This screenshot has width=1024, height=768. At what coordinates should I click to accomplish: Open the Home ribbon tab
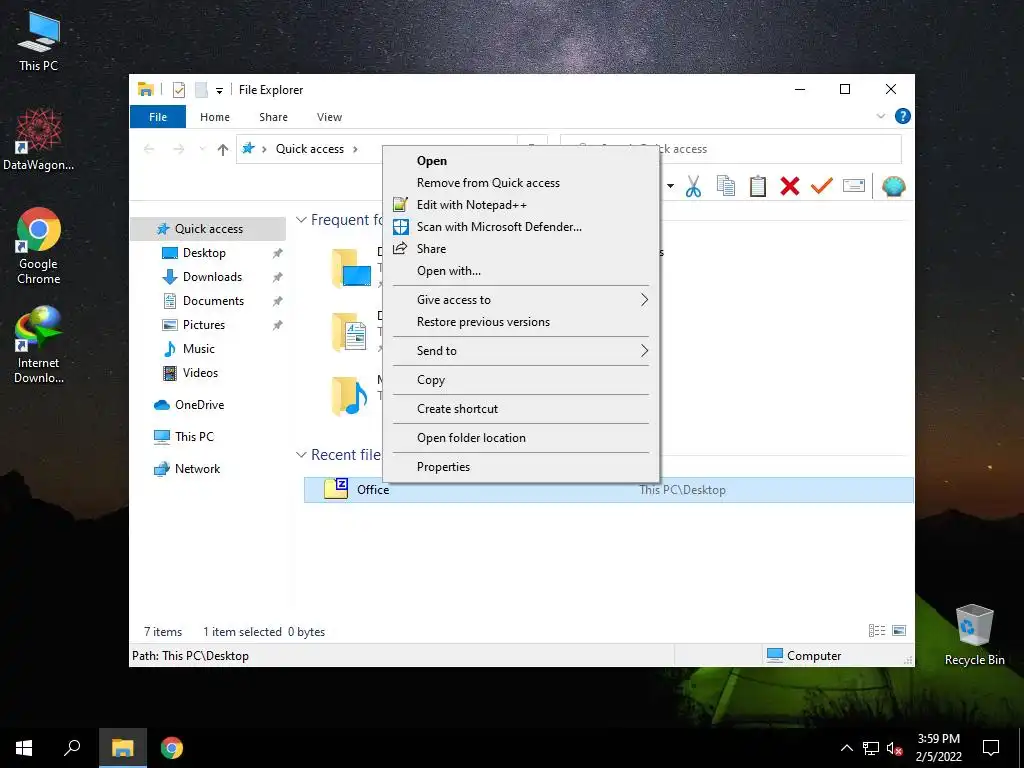215,117
